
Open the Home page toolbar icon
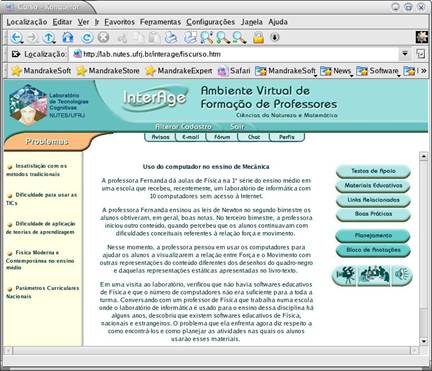click(x=68, y=37)
